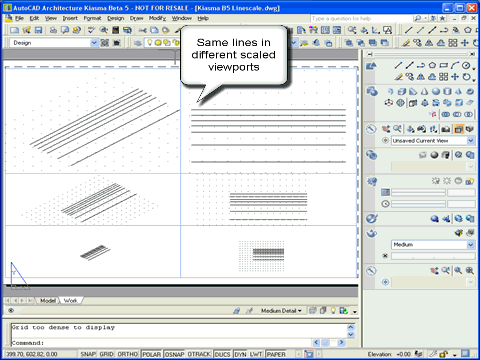This screenshot has height=360, width=480.
Task: Select the Torus solid tool
Action: point(470,91)
